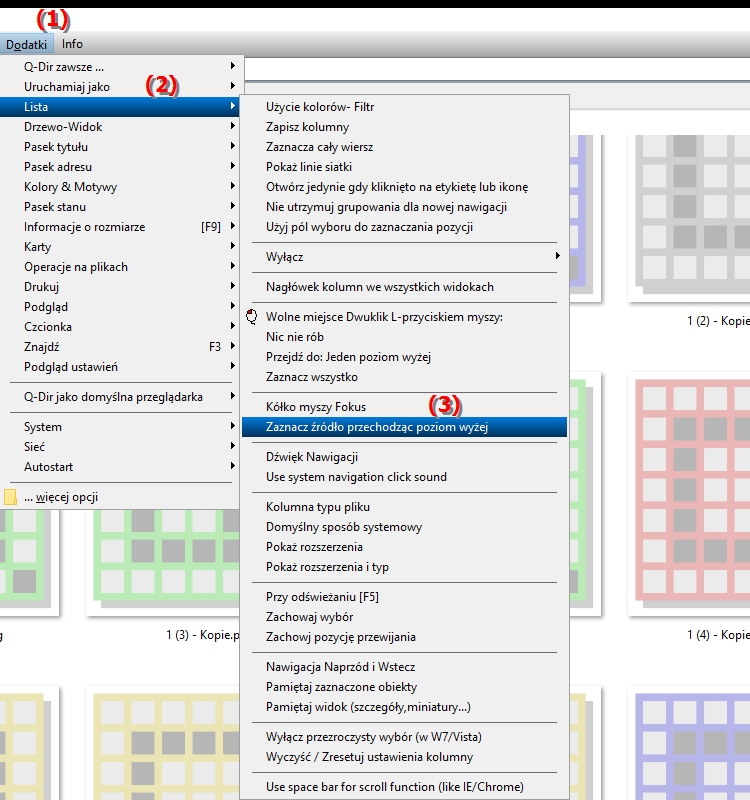This screenshot has width=750, height=800.
Task: Open the Info menu
Action: pyautogui.click(x=72, y=44)
